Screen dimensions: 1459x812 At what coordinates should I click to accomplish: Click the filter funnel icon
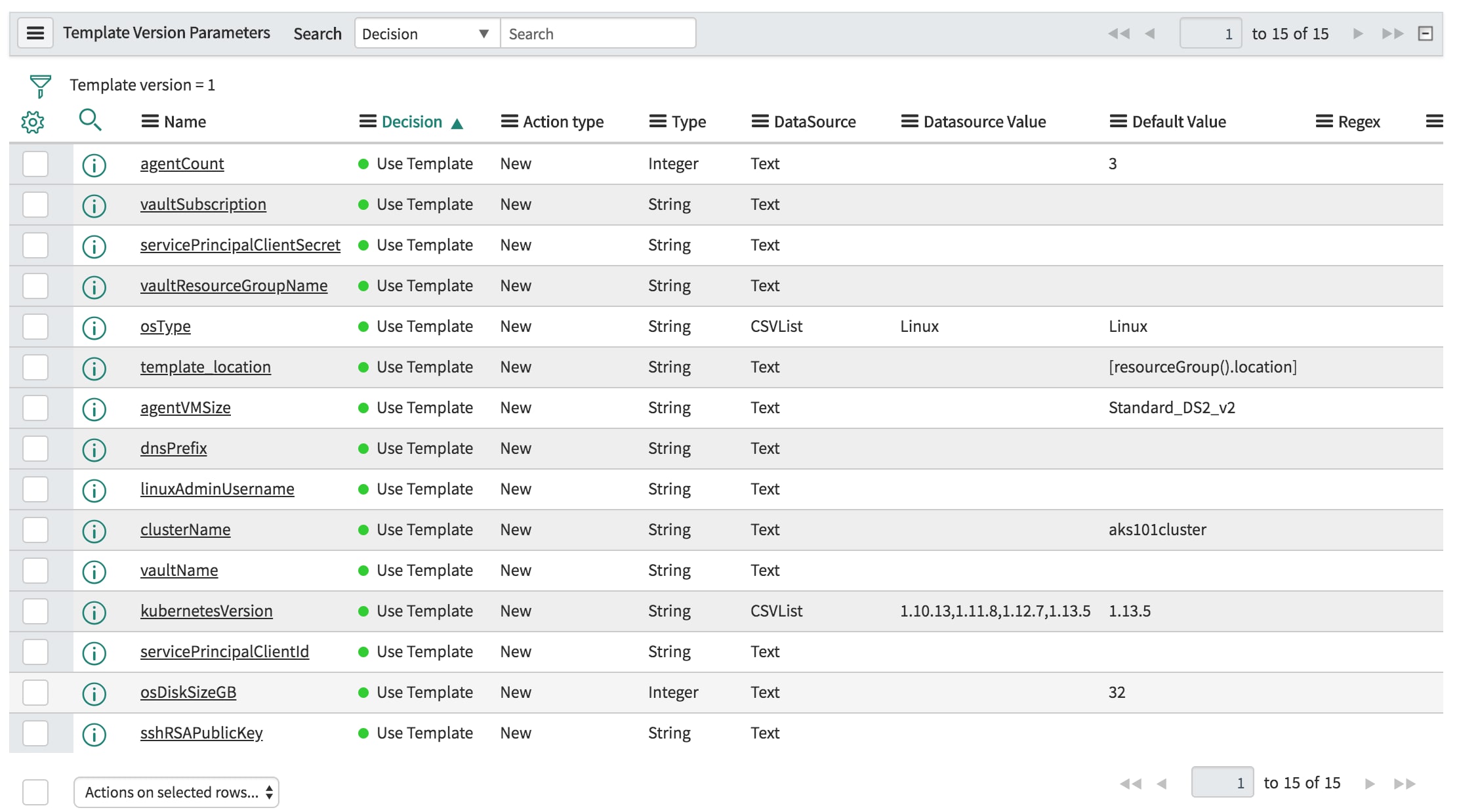tap(40, 86)
